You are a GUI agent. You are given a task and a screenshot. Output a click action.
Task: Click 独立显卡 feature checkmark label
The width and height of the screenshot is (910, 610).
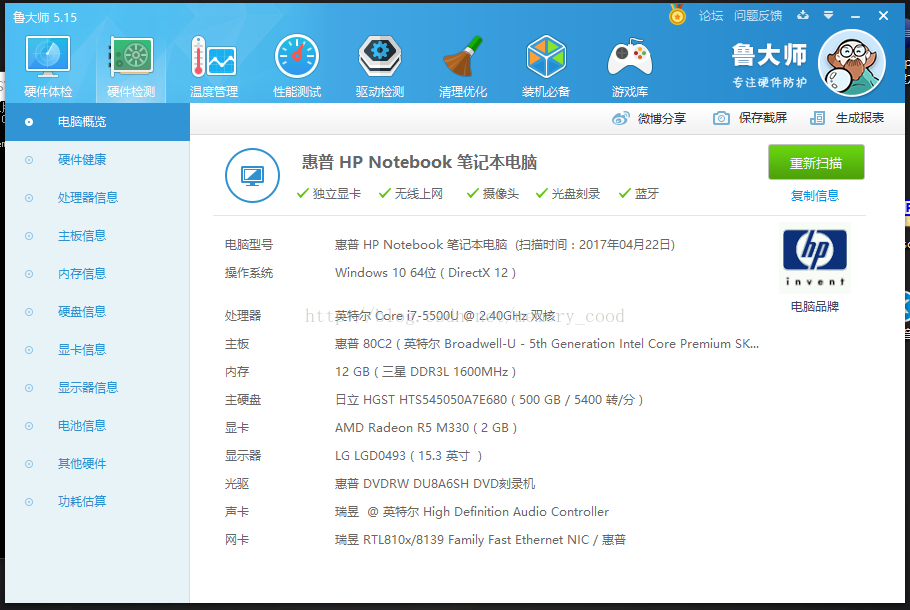(x=328, y=194)
